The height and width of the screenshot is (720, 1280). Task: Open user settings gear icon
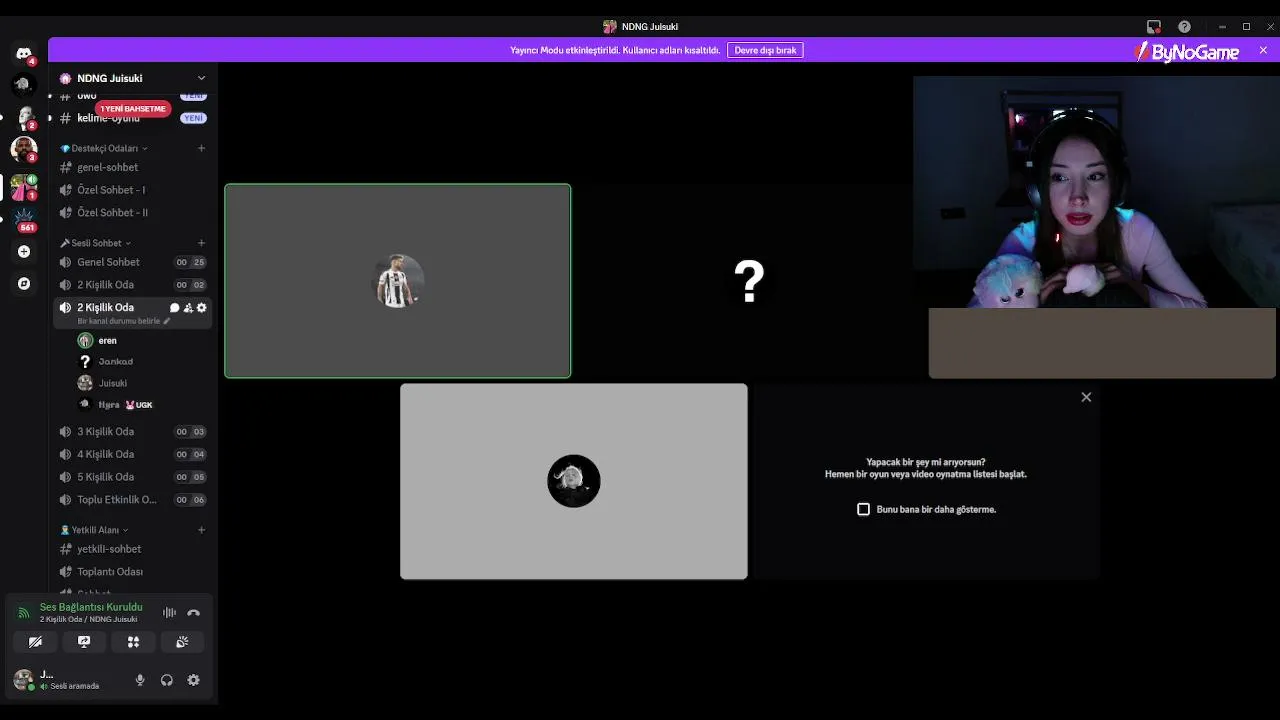tap(194, 680)
